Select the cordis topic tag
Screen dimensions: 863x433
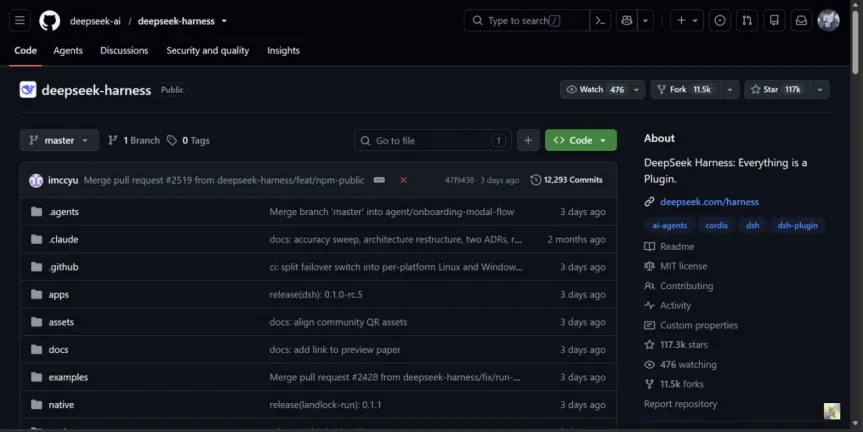[x=717, y=226]
